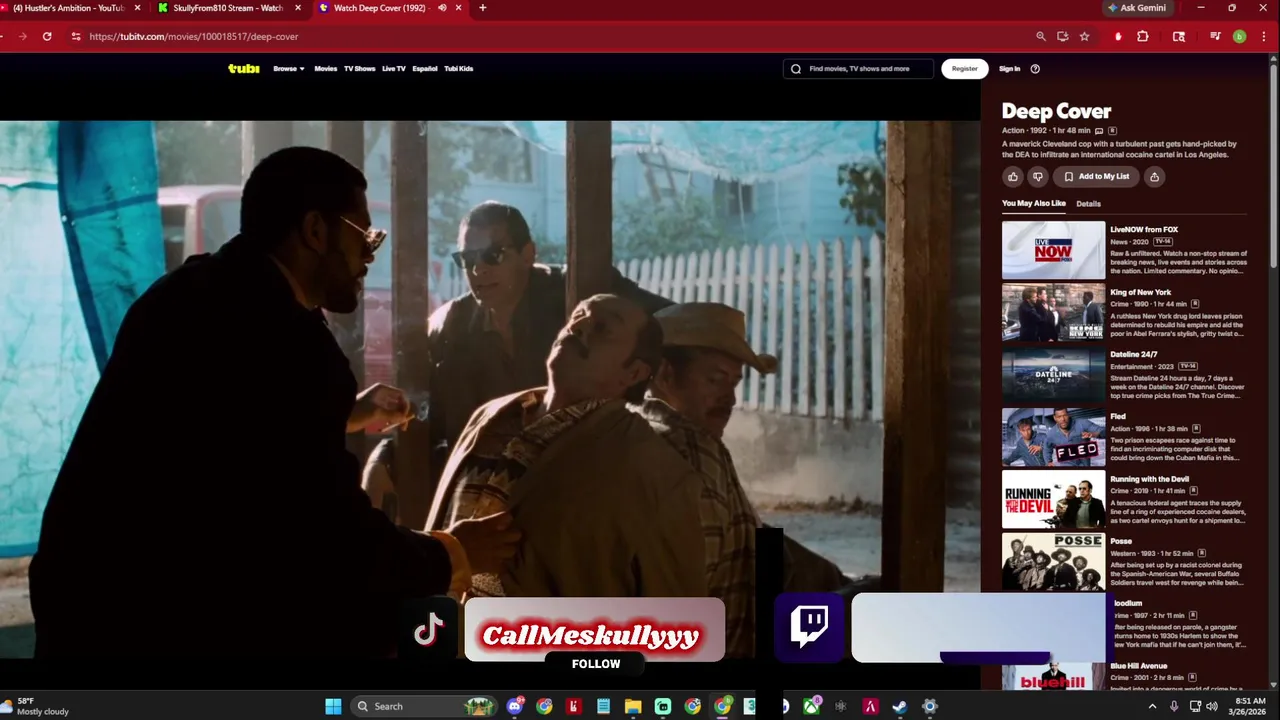Close the Hustler's Ambition YouTube tab
Image resolution: width=1280 pixels, height=720 pixels.
tap(138, 8)
